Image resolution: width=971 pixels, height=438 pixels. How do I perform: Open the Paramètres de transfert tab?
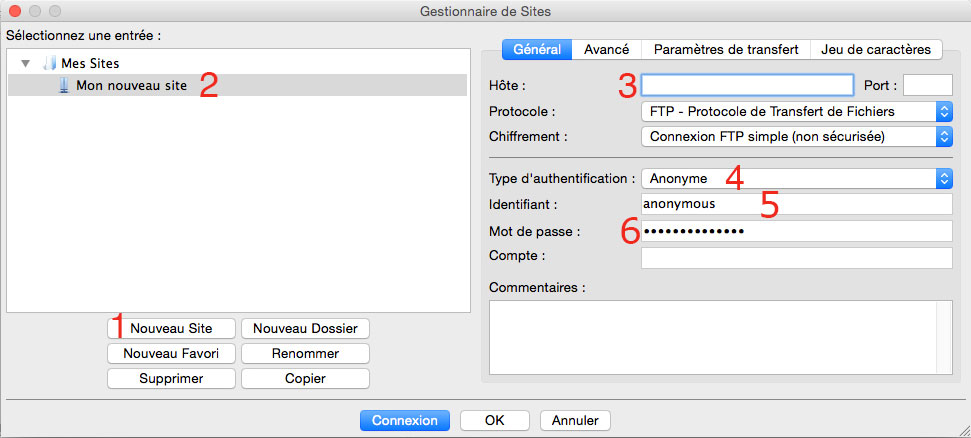[x=726, y=50]
